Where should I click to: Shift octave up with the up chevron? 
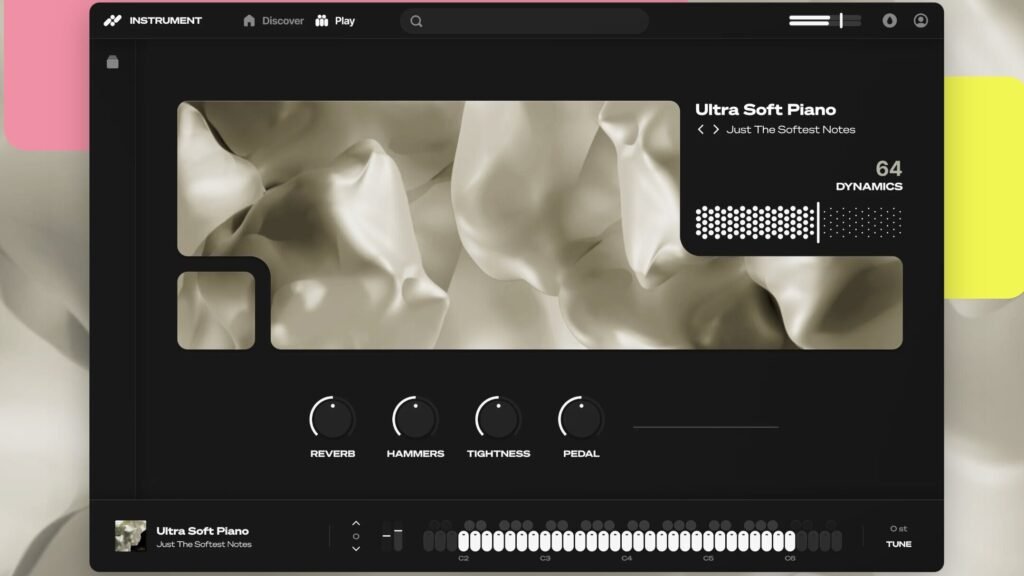[355, 523]
